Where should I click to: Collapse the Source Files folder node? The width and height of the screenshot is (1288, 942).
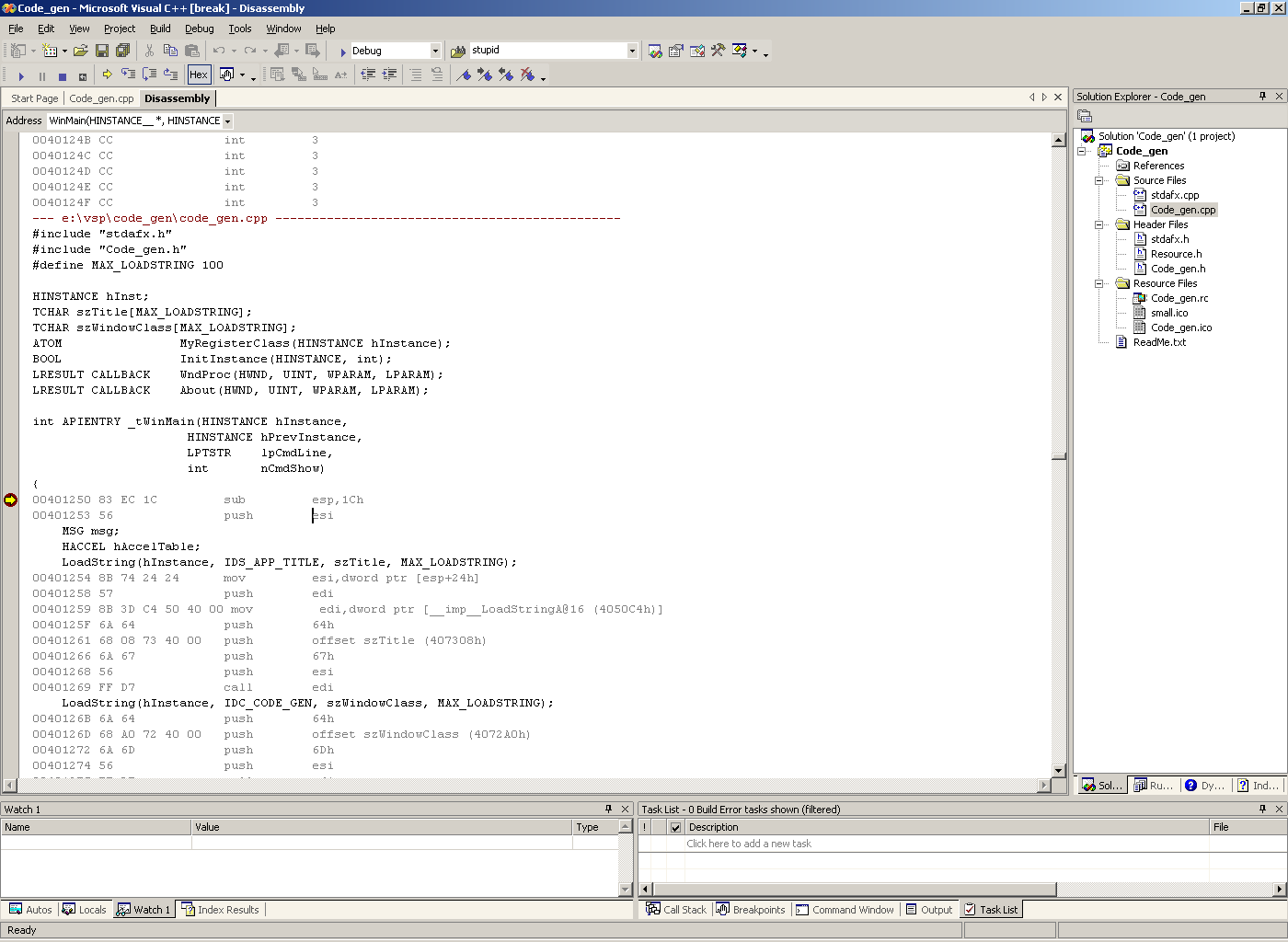pyautogui.click(x=1098, y=180)
